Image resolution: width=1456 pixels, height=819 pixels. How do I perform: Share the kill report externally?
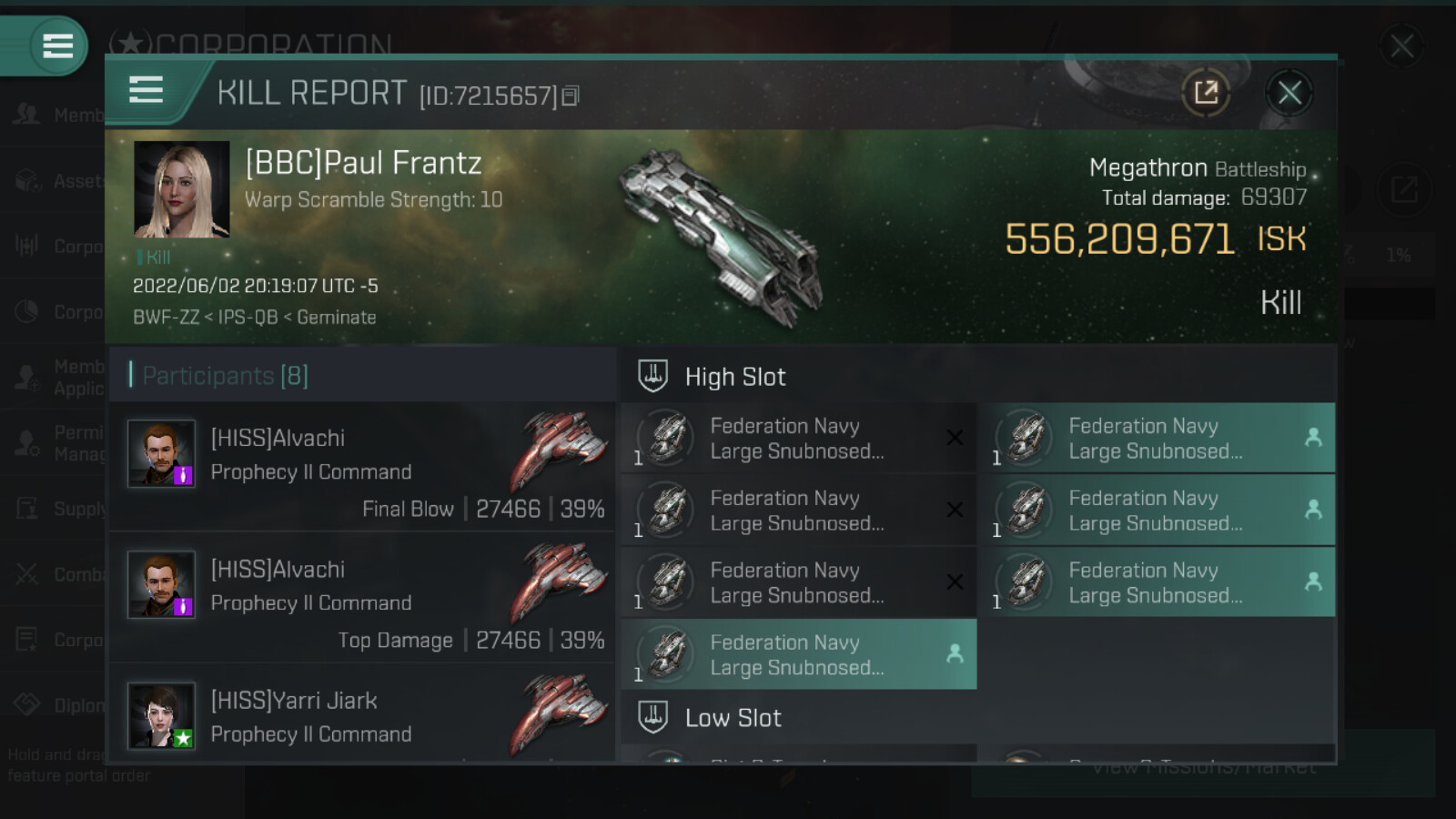coord(1206,92)
